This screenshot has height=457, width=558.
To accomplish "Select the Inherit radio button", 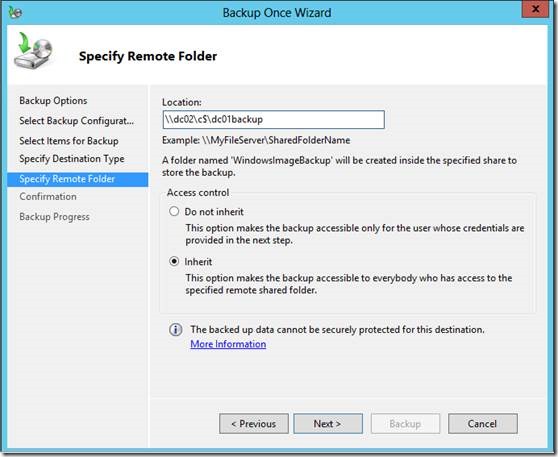I will pos(174,262).
